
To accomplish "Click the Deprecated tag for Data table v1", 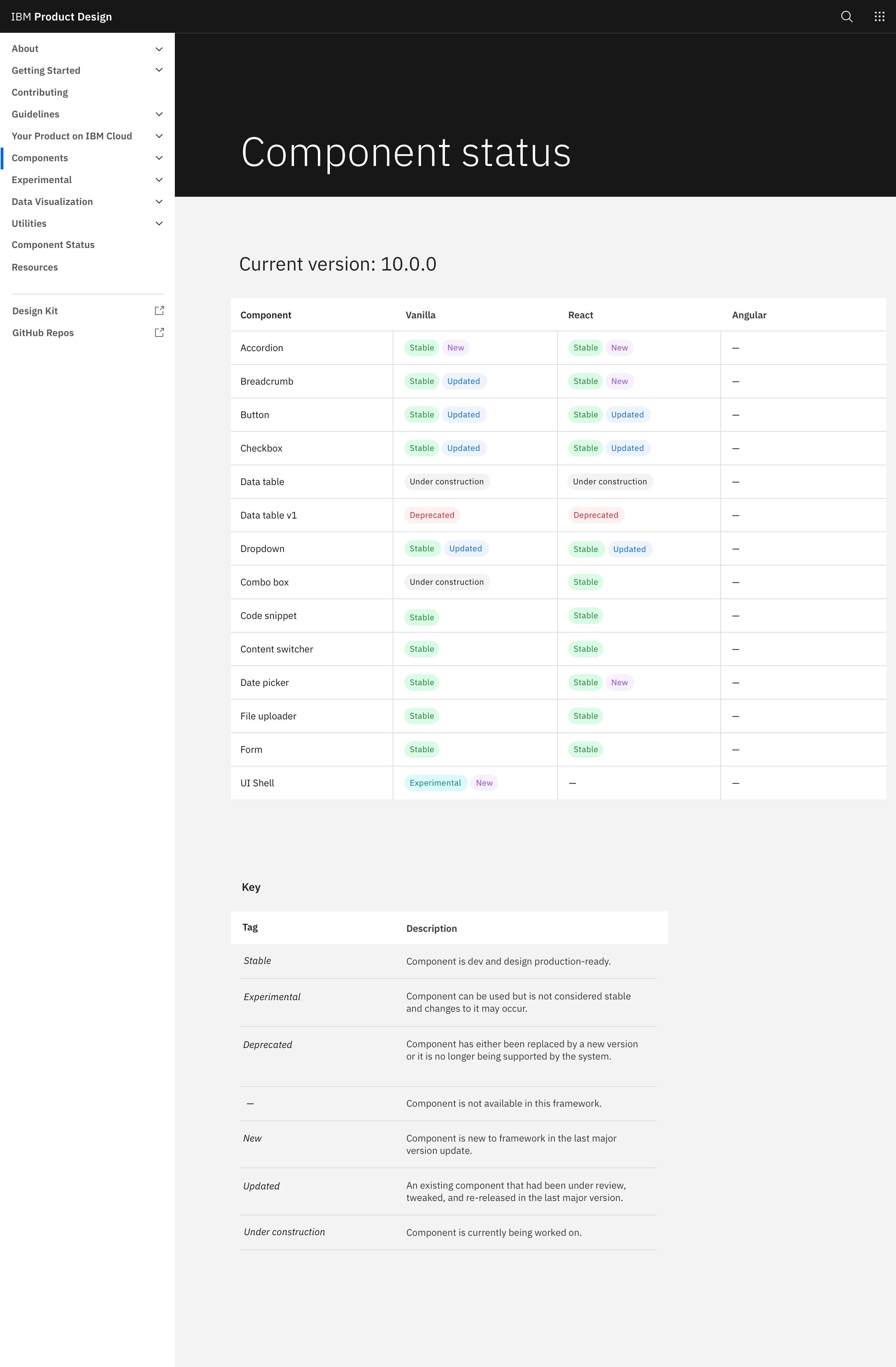I will click(x=431, y=515).
